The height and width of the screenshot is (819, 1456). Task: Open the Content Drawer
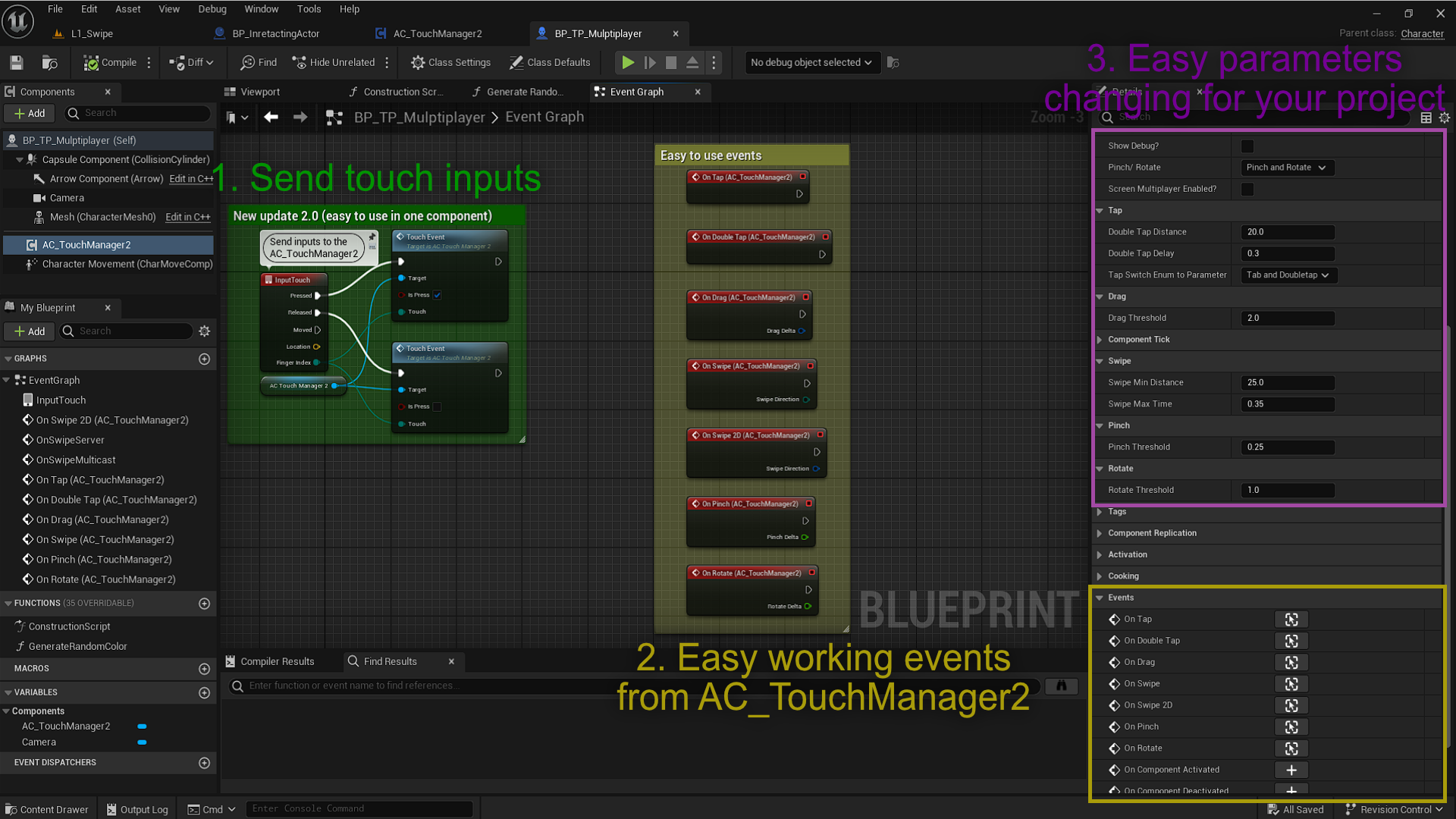click(x=47, y=809)
